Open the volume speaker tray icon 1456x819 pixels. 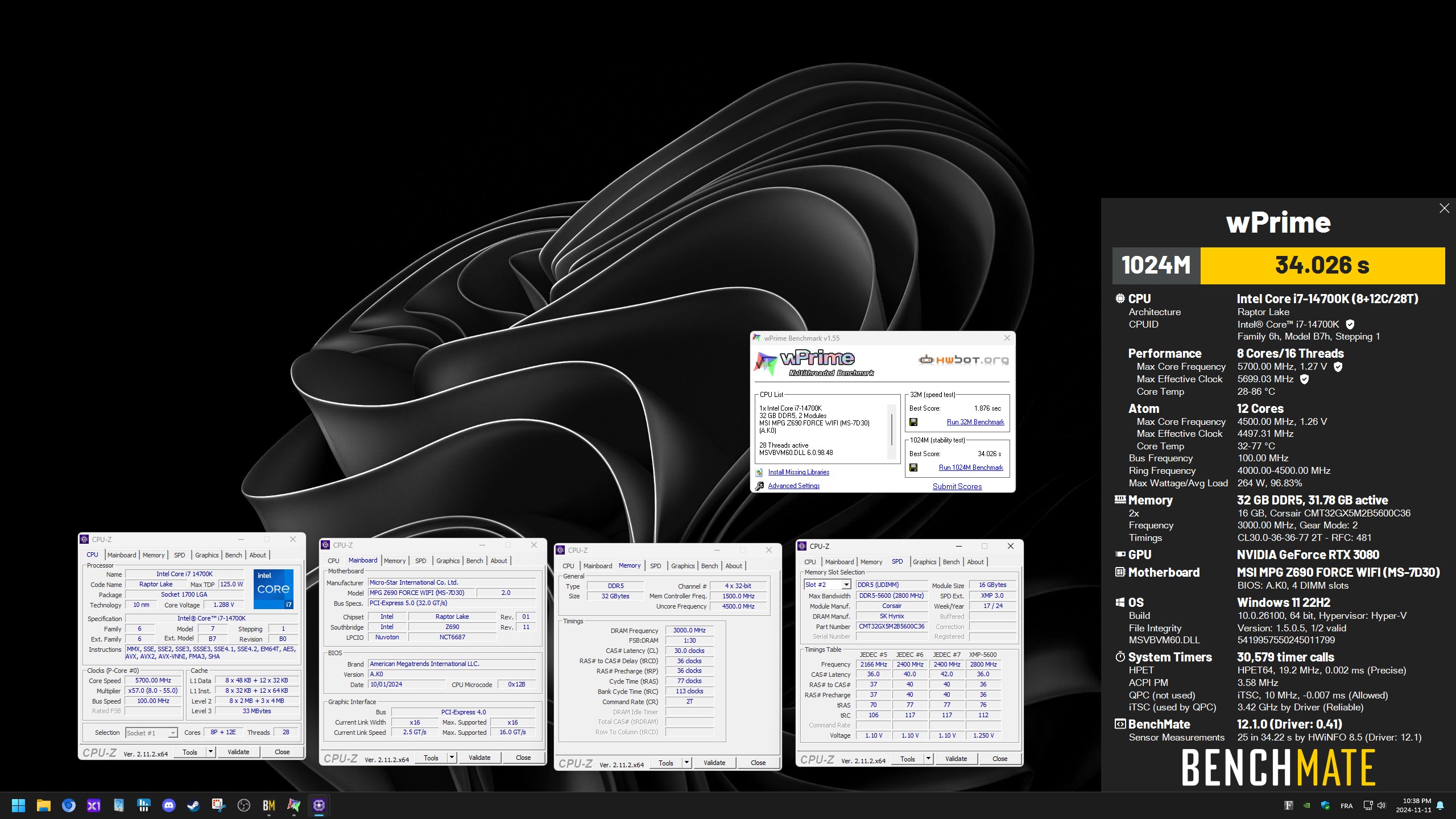pyautogui.click(x=1381, y=805)
